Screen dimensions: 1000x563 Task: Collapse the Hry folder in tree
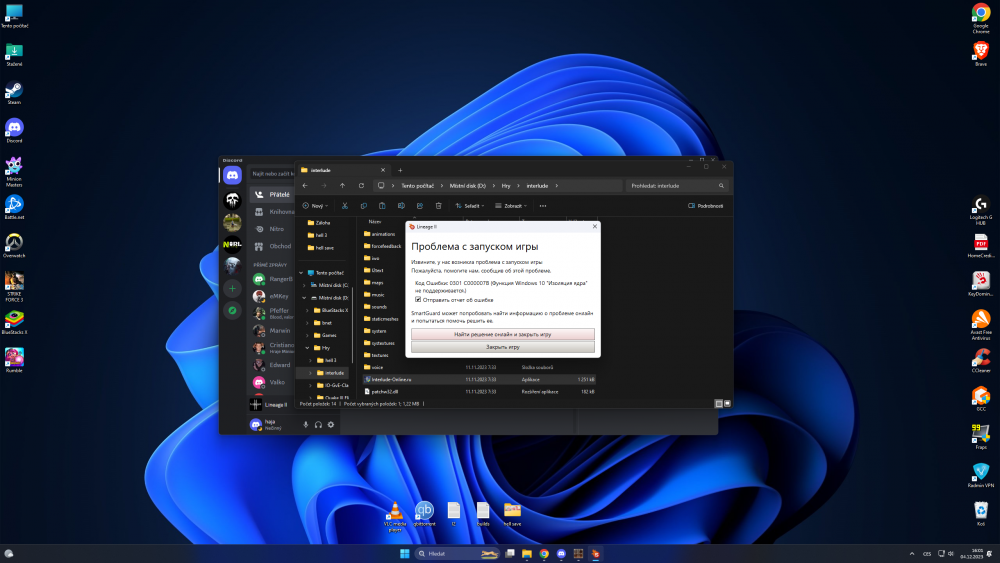coord(307,348)
